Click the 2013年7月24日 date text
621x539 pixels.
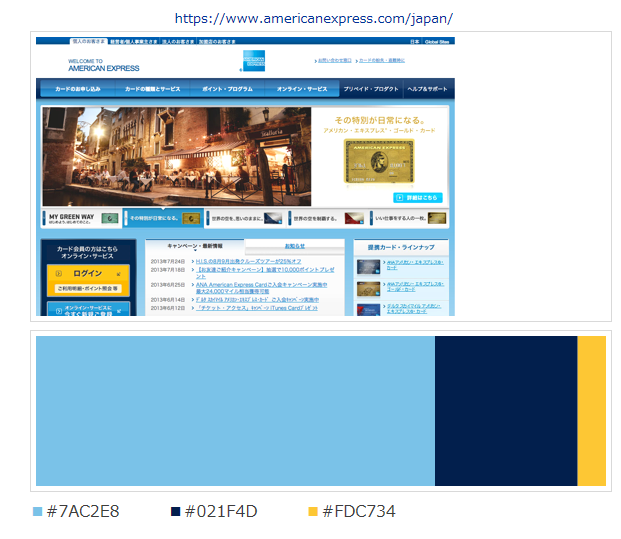[168, 261]
